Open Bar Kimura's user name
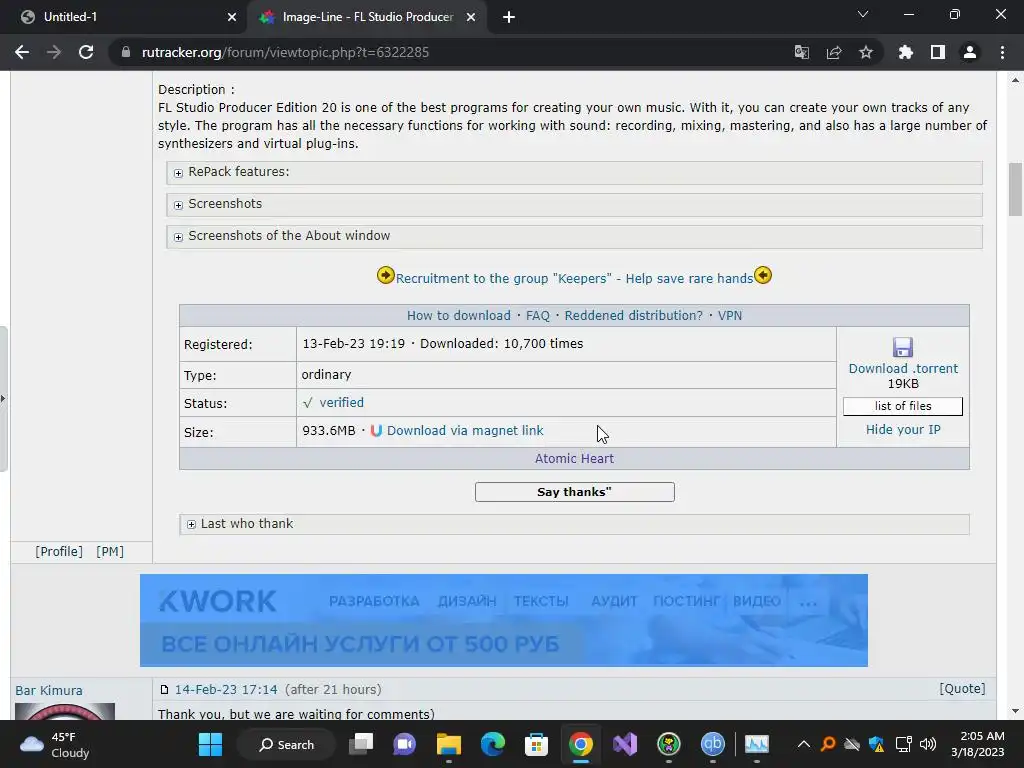Screen dimensions: 1024x768 coord(49,690)
